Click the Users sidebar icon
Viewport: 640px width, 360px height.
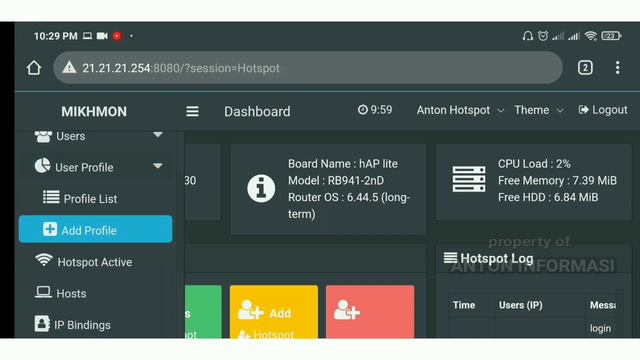click(43, 136)
